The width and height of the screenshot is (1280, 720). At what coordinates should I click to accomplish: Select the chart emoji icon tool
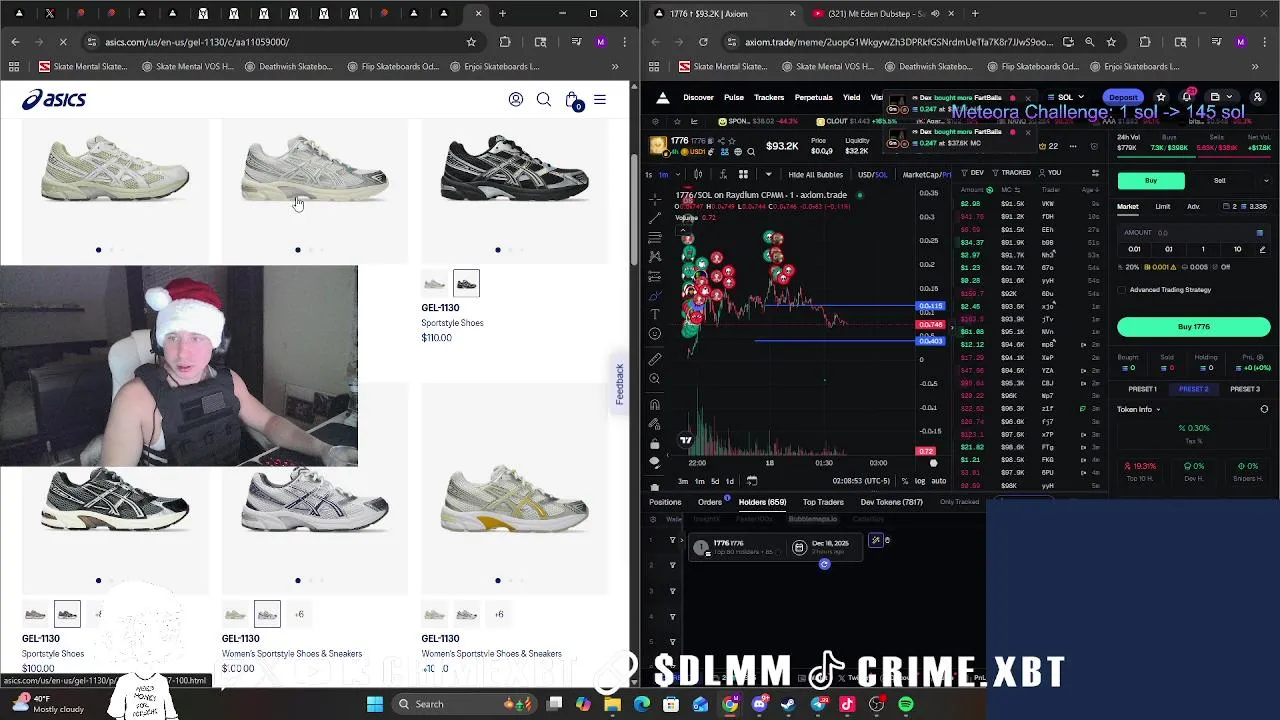[655, 334]
